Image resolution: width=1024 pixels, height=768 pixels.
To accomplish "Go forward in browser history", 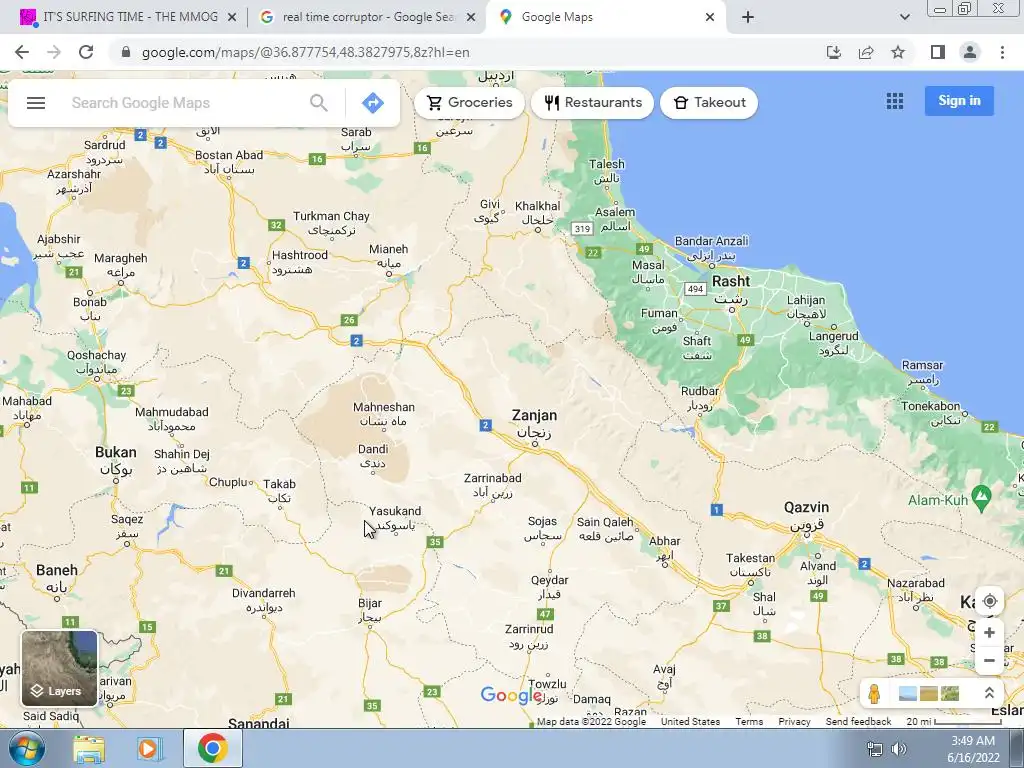I will (54, 52).
